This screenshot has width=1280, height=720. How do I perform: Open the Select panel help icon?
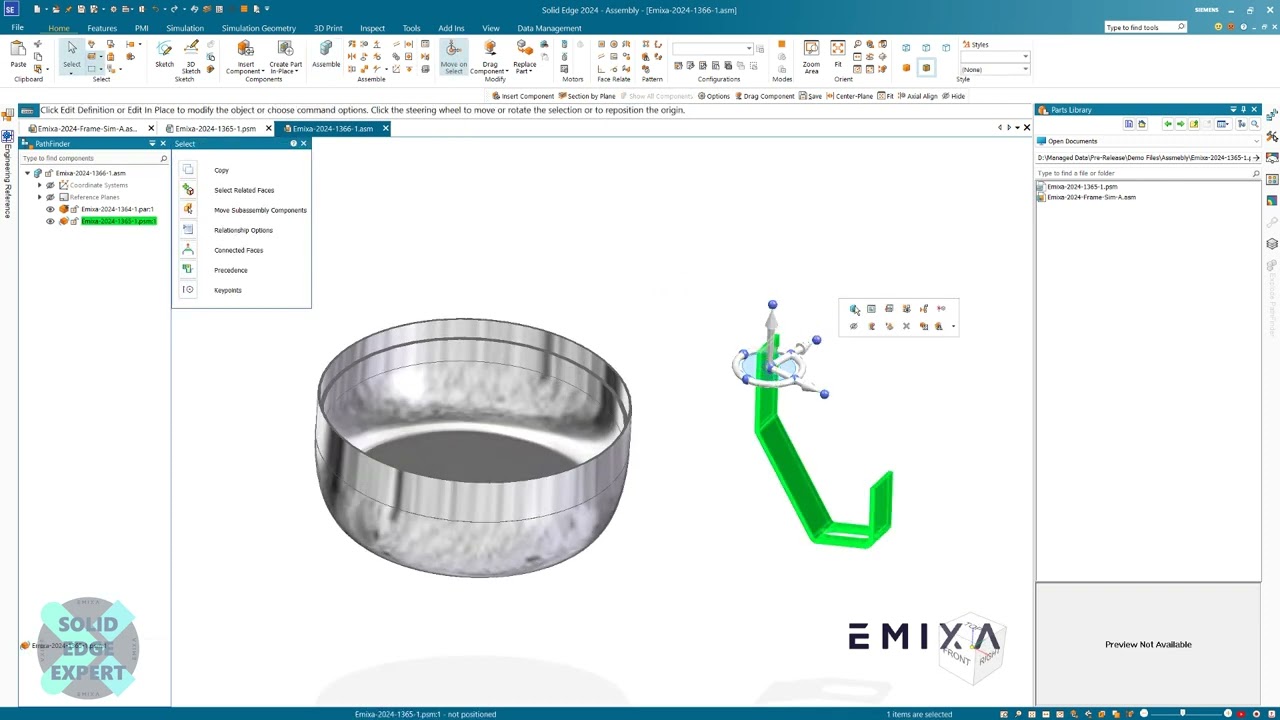pyautogui.click(x=293, y=144)
